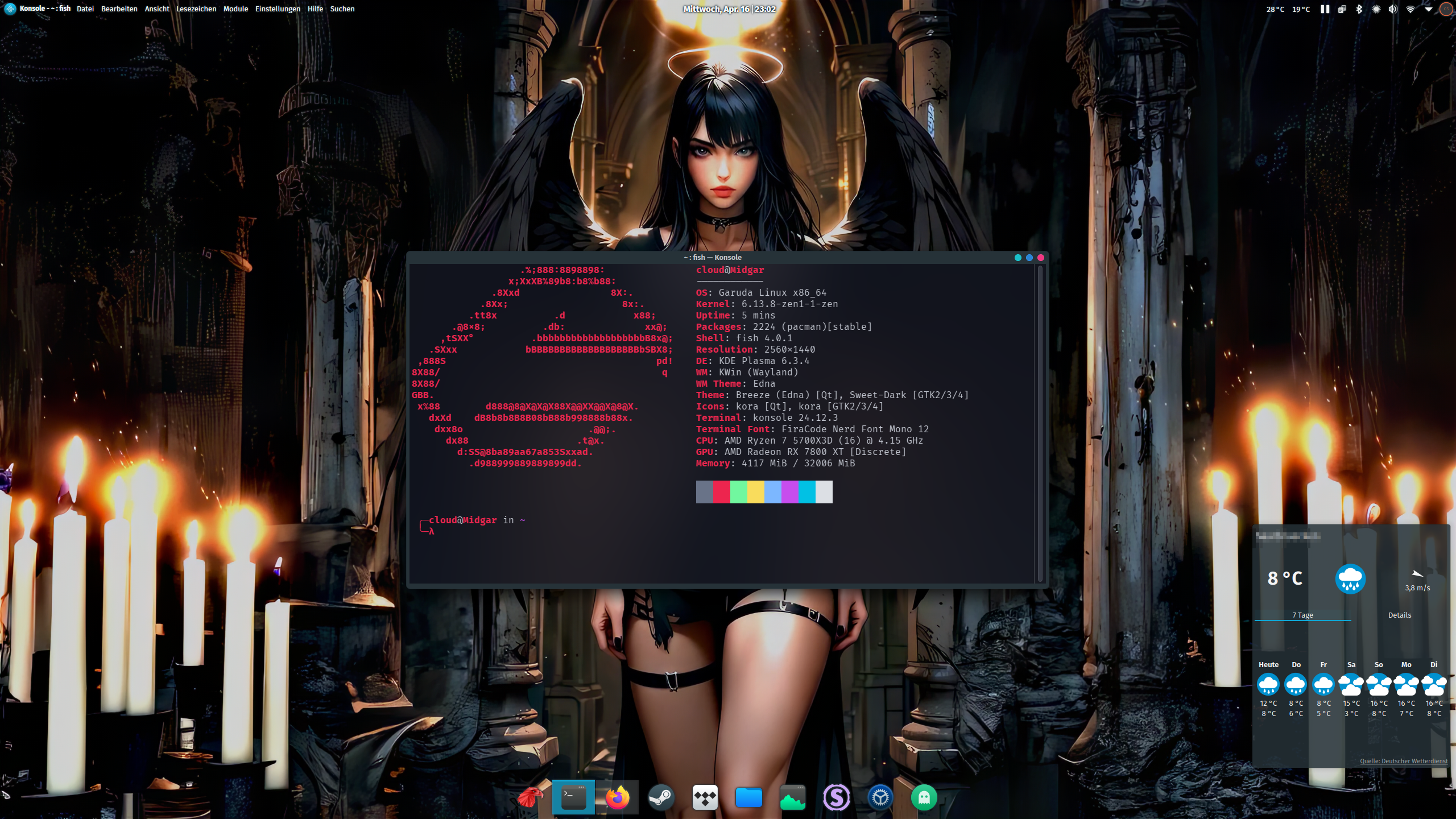
Task: Toggle the Wi-Fi network tray icon
Action: [x=1410, y=9]
